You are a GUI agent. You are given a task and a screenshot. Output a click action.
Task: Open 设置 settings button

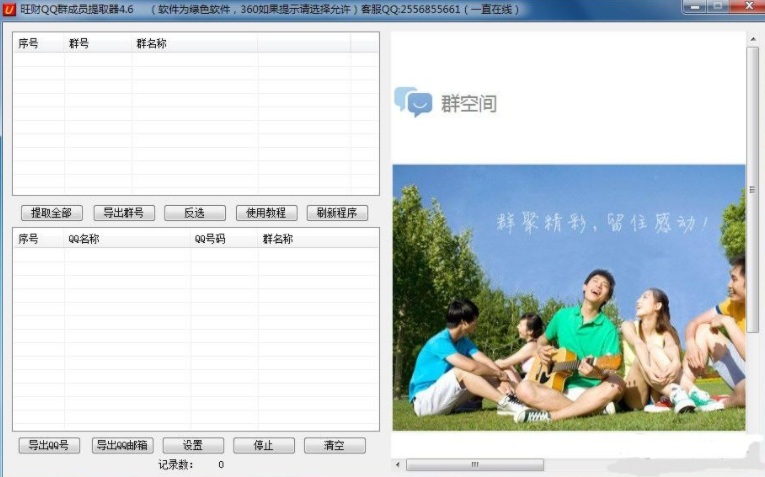click(x=193, y=445)
